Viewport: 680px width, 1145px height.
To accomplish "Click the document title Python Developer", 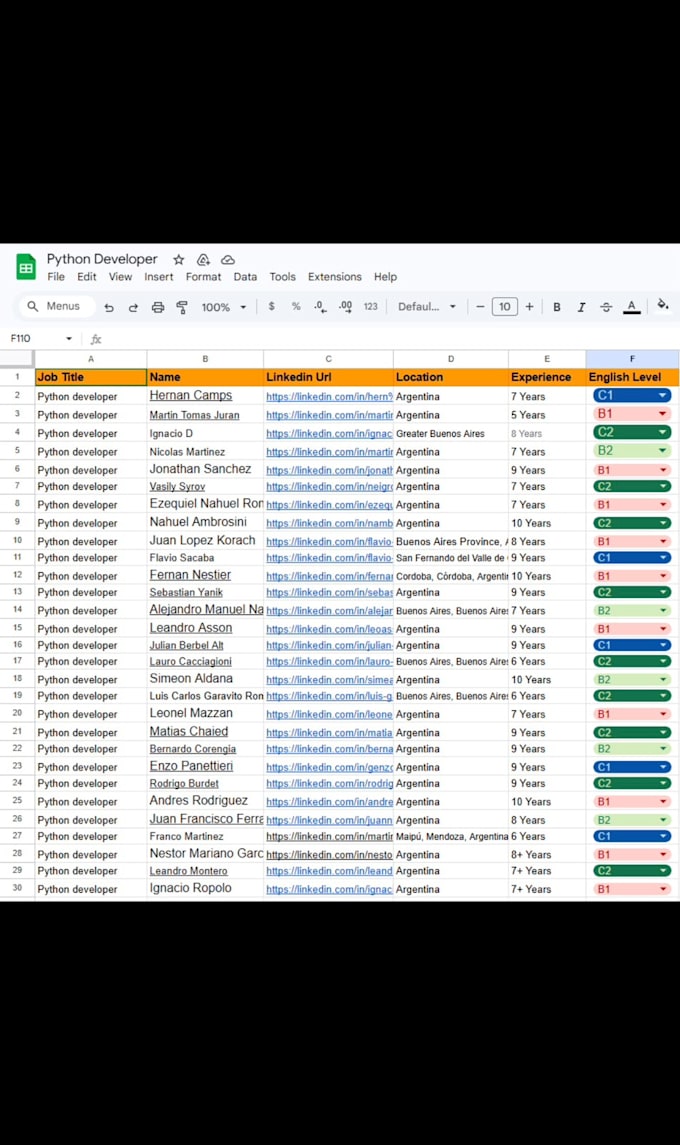I will [x=102, y=259].
